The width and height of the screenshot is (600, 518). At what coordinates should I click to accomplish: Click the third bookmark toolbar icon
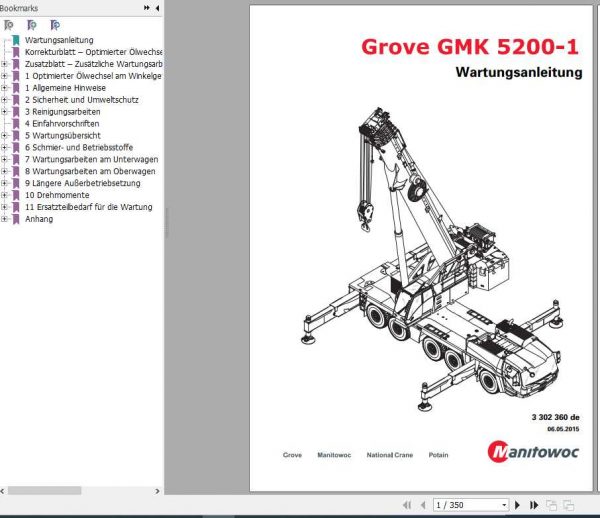[x=55, y=25]
